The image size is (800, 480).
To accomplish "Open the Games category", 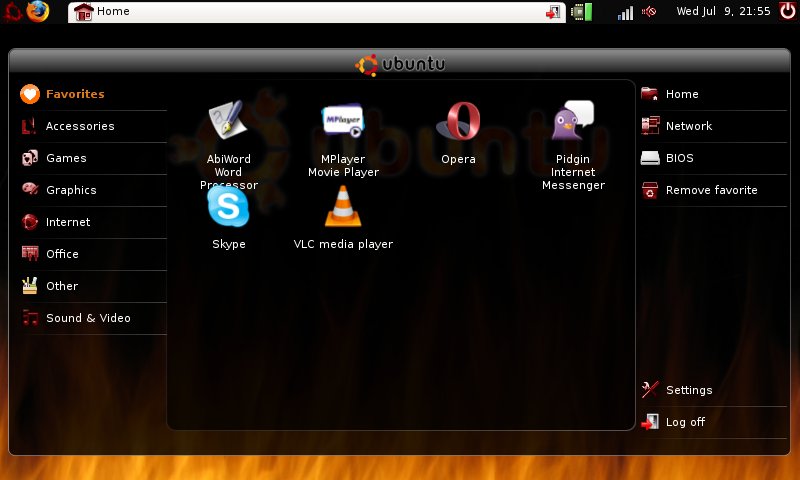I will (66, 158).
